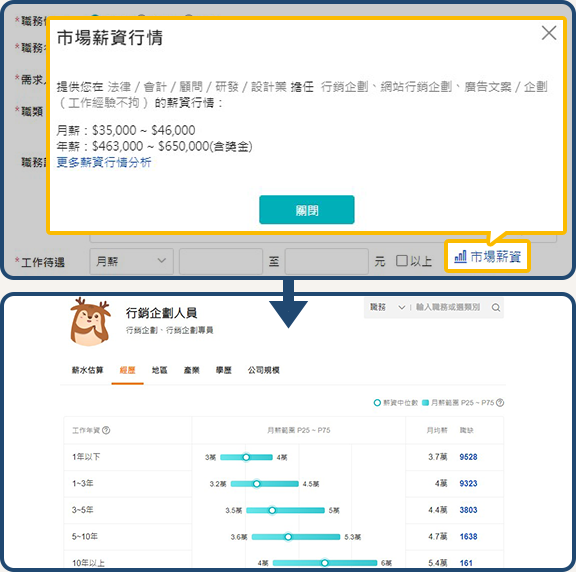Open 3803 job openings link
Screen dimensions: 576x572
pos(468,510)
